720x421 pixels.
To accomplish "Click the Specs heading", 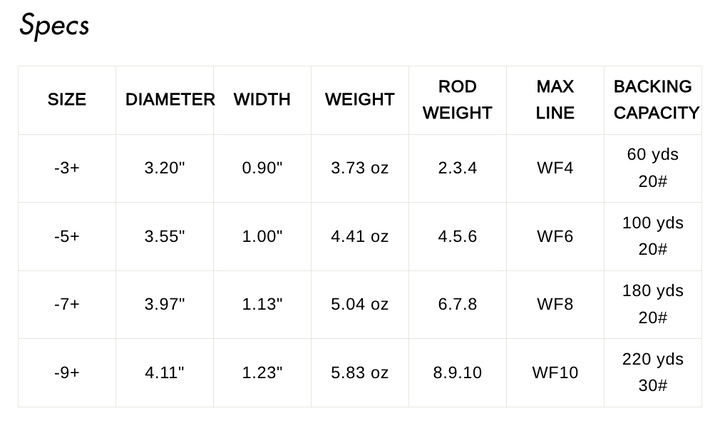I will [x=54, y=25].
